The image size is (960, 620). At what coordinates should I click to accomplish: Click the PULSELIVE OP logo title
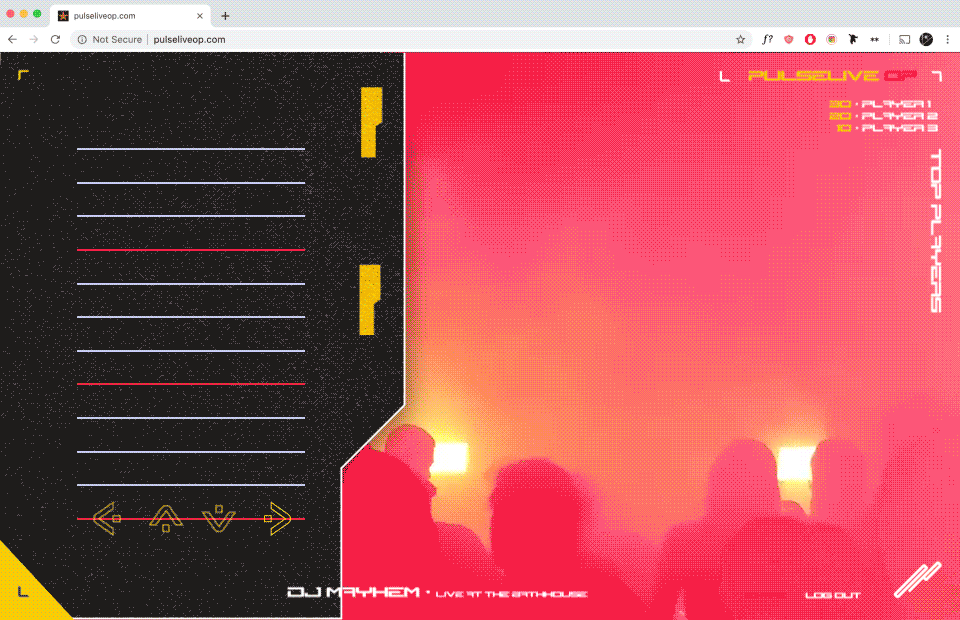click(x=832, y=76)
